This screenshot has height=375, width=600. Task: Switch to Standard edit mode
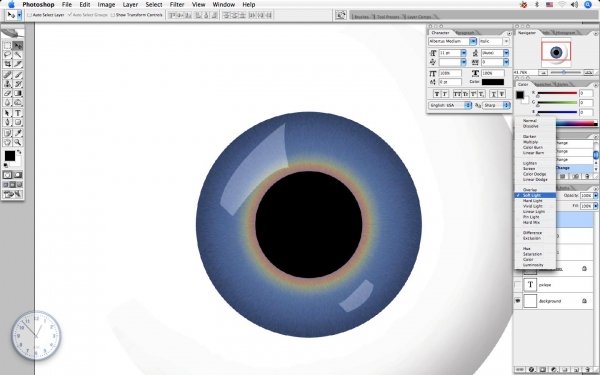coord(7,175)
